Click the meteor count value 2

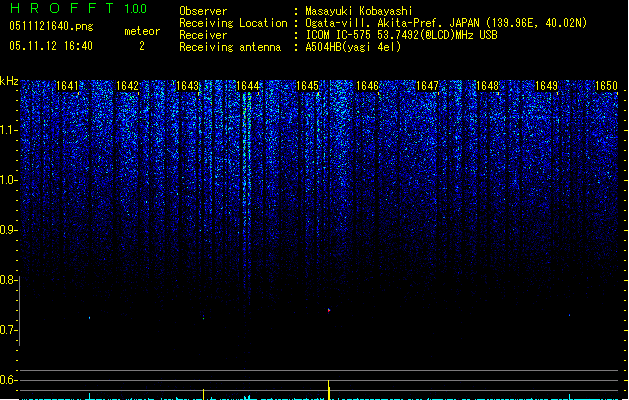[142, 46]
